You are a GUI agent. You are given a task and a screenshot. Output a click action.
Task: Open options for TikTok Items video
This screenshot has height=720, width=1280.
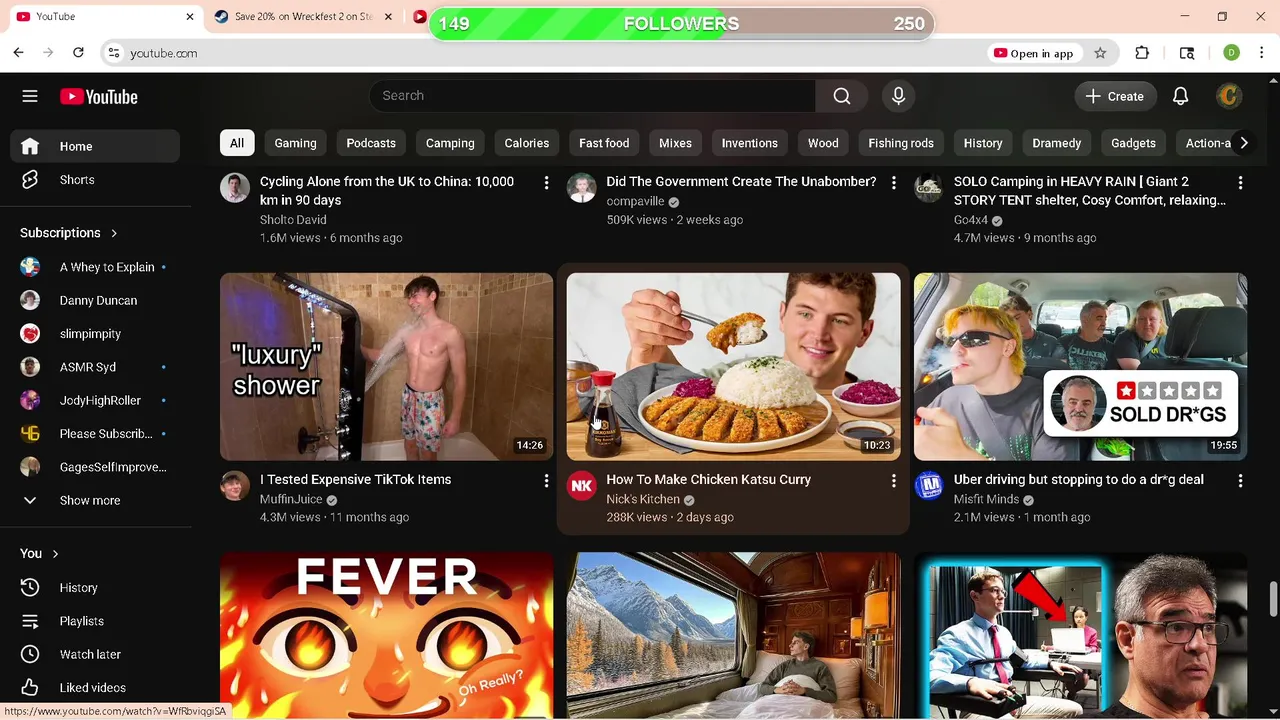(546, 481)
